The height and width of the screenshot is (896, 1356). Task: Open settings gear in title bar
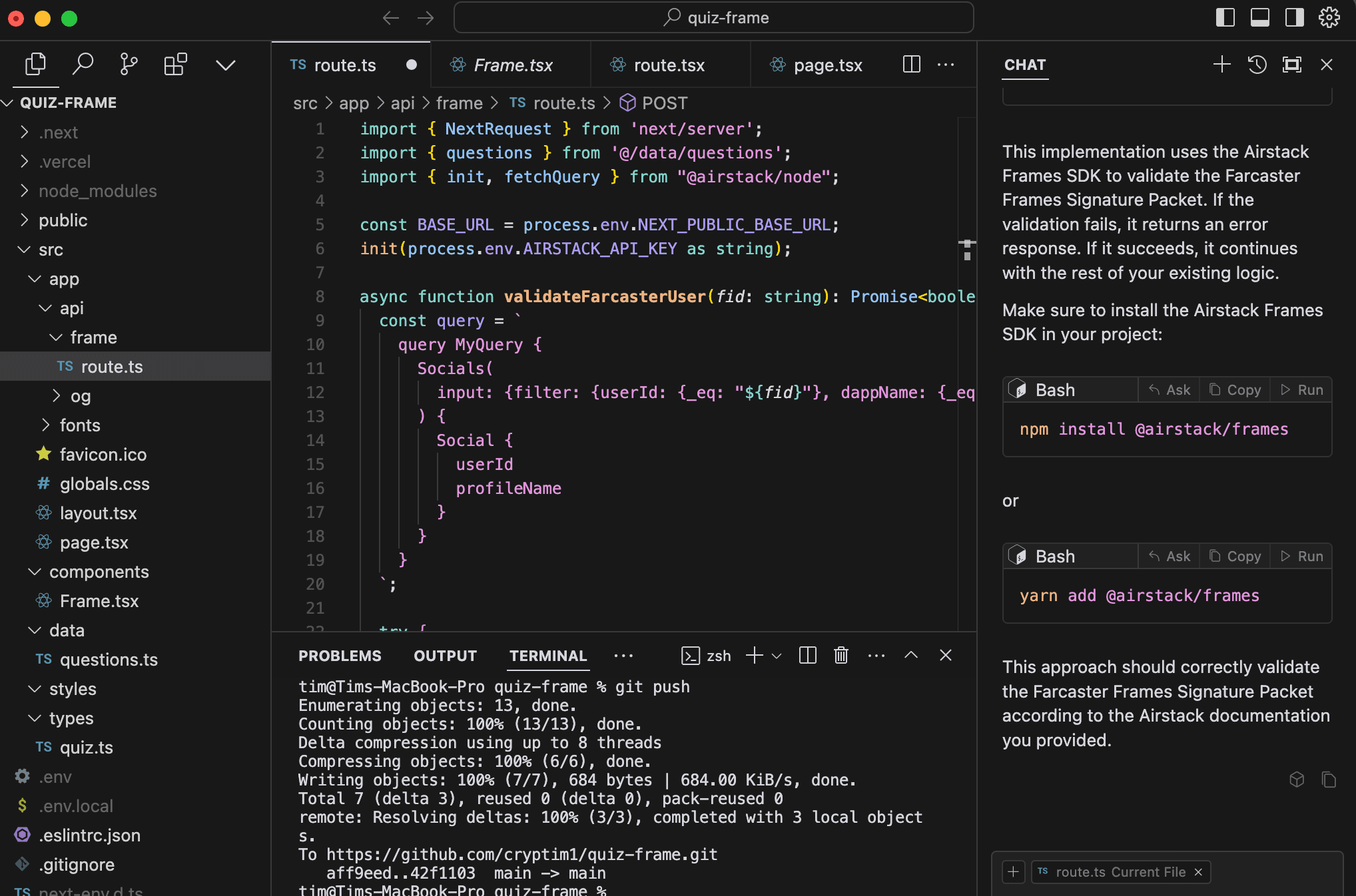(1329, 17)
